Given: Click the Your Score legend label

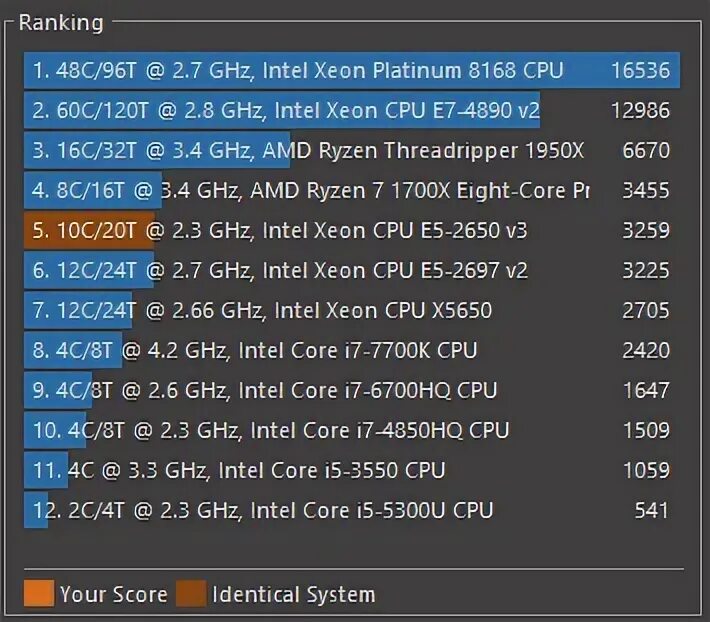Looking at the screenshot, I should [114, 594].
